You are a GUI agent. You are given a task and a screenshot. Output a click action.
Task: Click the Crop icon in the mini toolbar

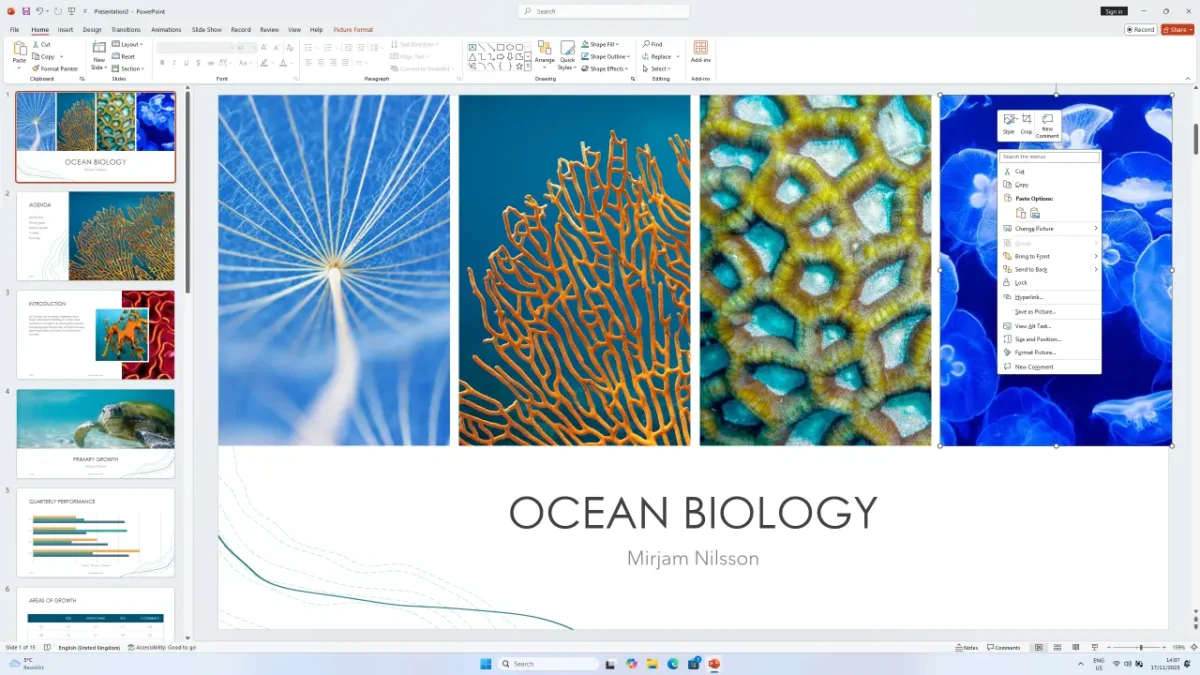pos(1026,123)
